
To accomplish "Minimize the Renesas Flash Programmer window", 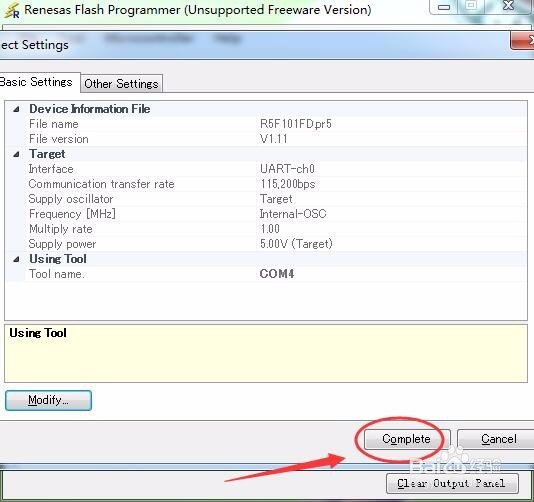I will [x=444, y=7].
